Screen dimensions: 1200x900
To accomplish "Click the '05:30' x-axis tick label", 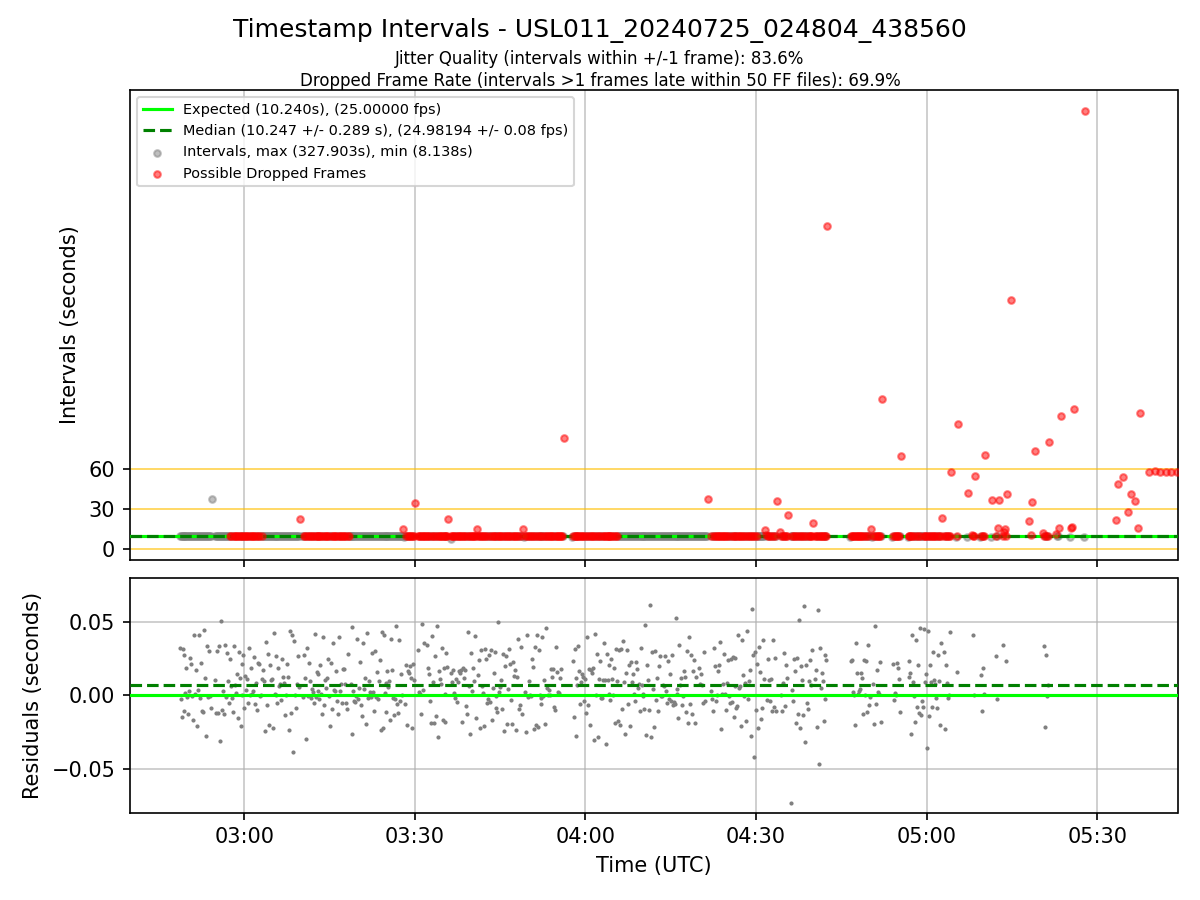I will (x=1097, y=834).
